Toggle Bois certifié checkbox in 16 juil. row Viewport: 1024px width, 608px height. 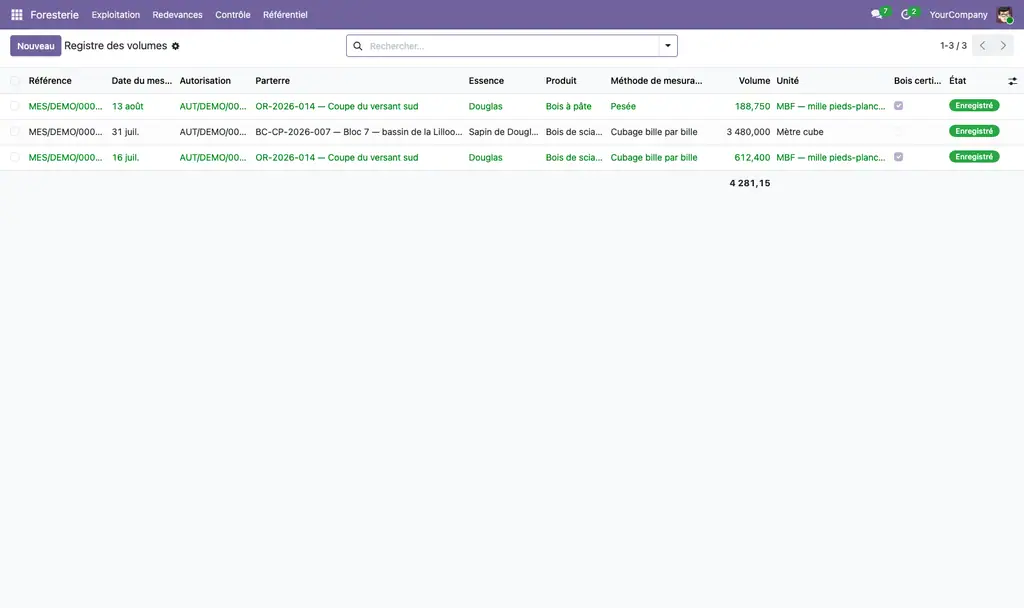tap(899, 157)
